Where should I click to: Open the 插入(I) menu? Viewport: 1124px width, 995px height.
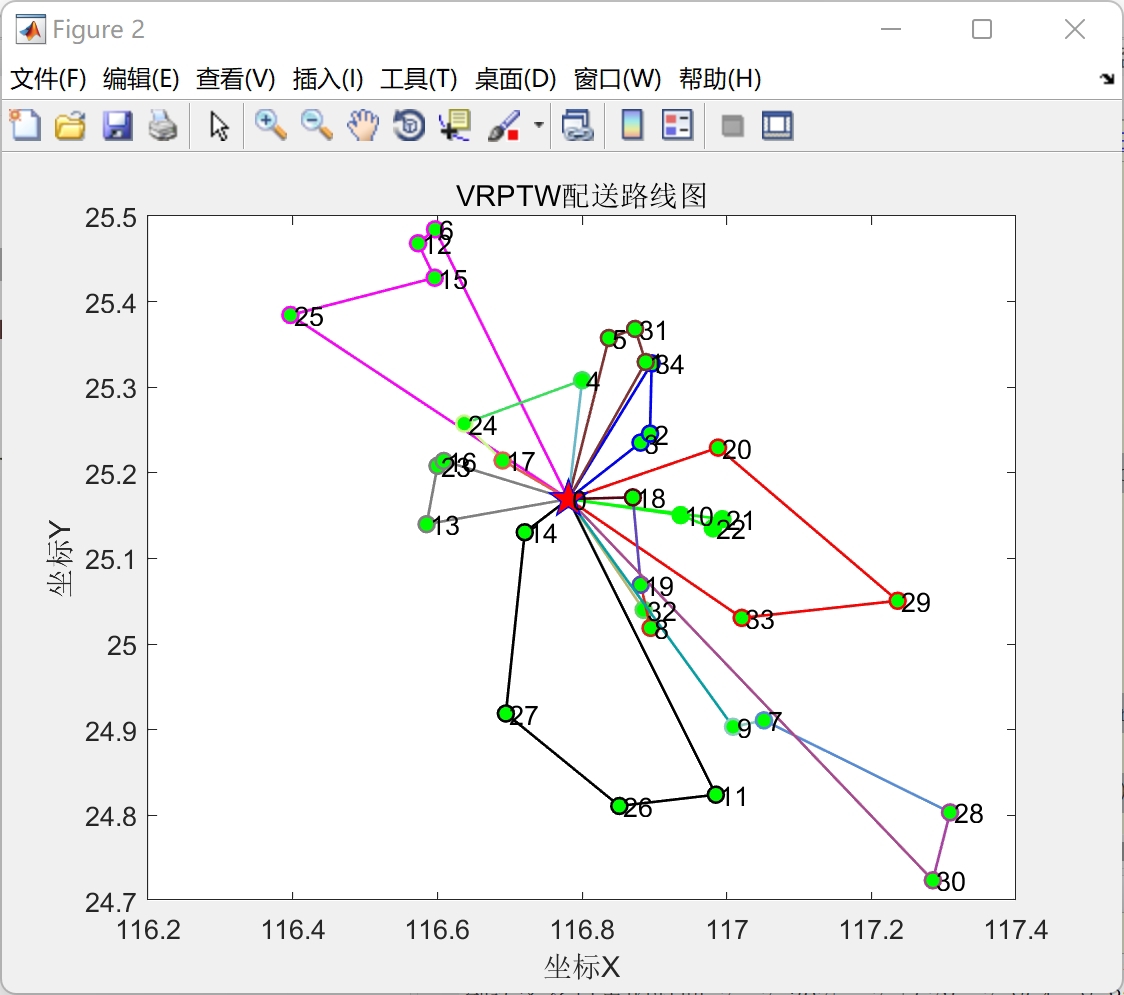[328, 79]
